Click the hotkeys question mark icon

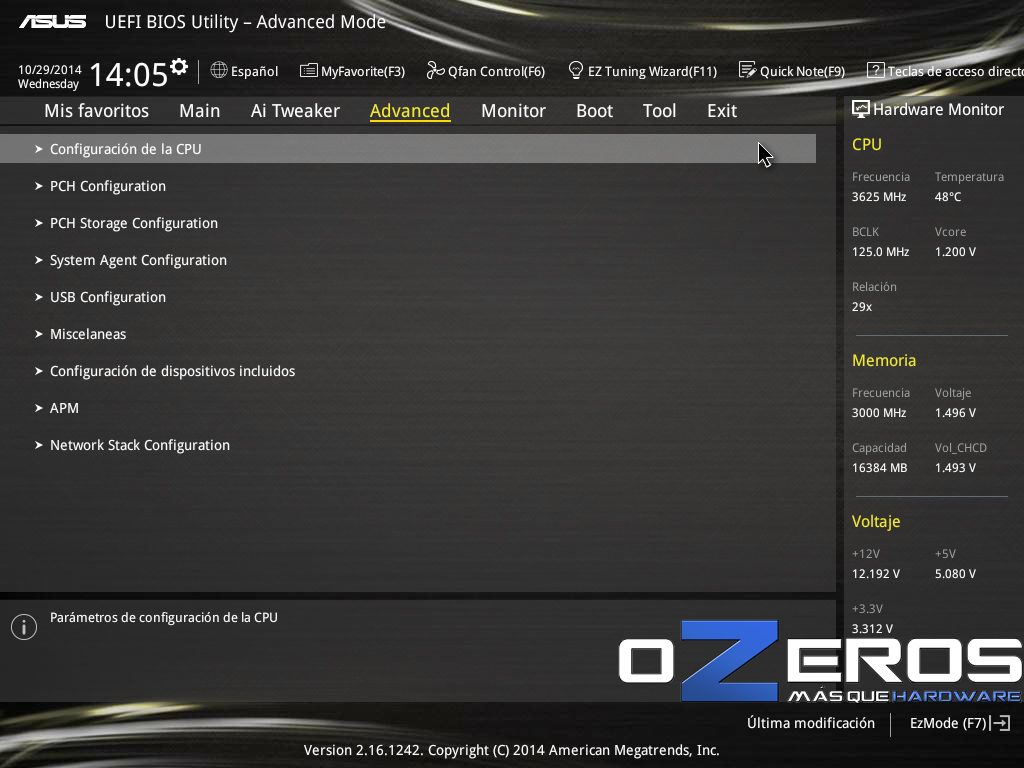(875, 70)
